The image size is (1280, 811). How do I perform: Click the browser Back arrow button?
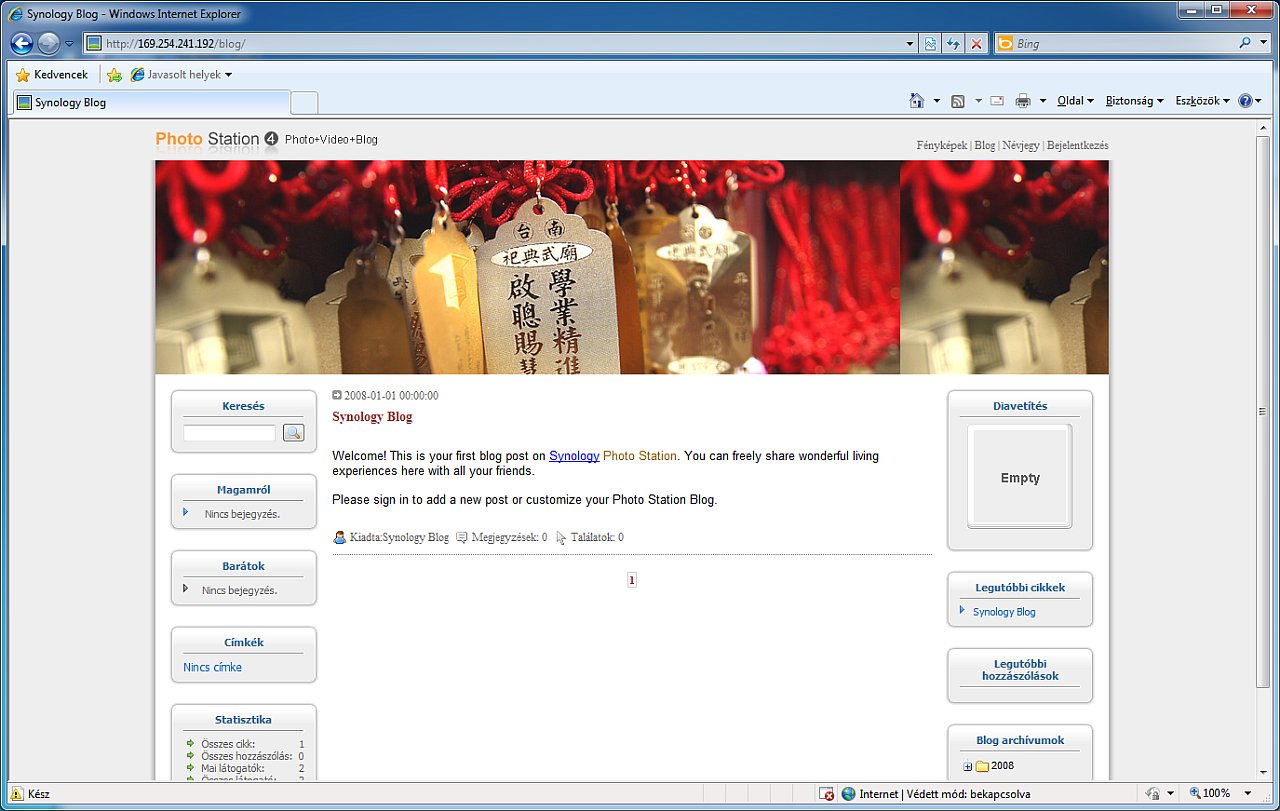pyautogui.click(x=21, y=44)
